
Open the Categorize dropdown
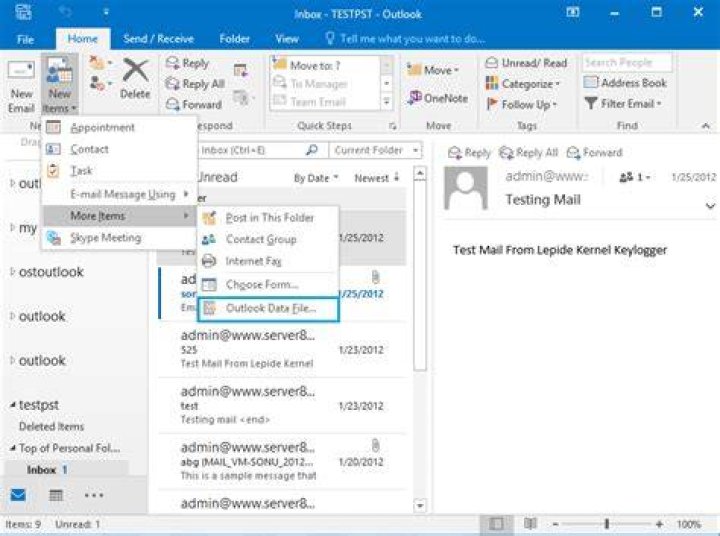point(523,84)
